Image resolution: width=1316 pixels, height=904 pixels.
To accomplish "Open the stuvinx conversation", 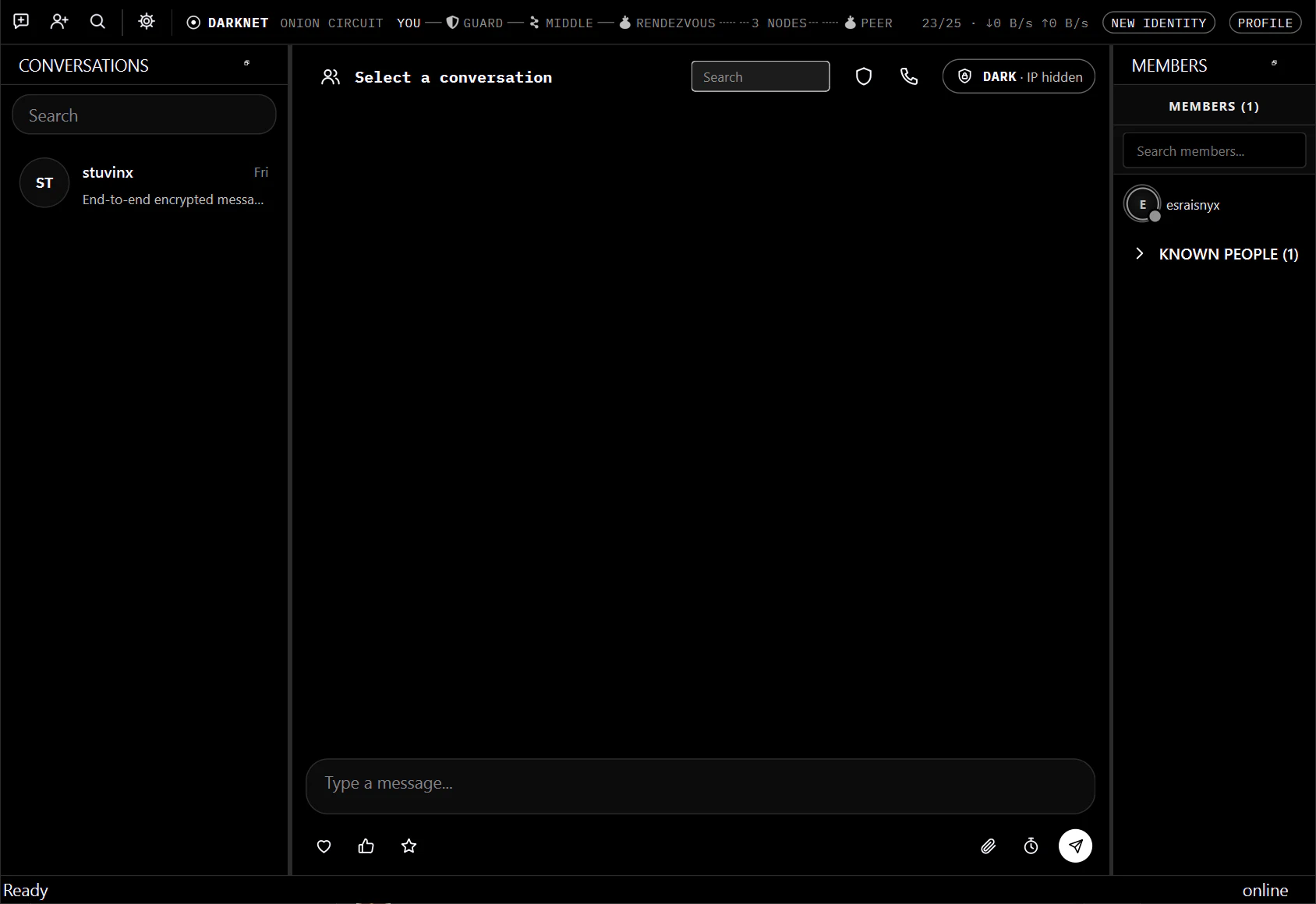I will 144,184.
